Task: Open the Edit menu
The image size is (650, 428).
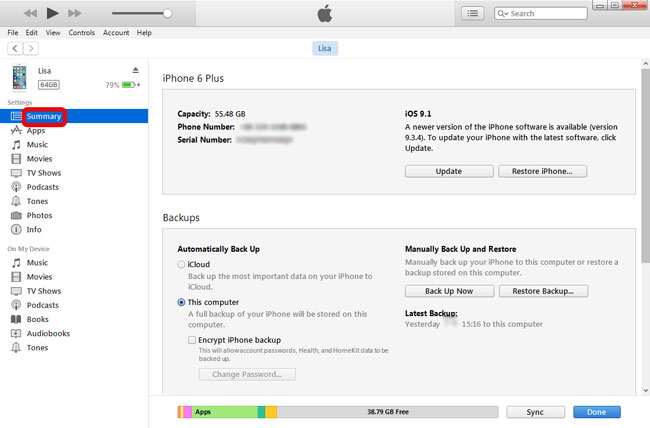Action: [32, 32]
